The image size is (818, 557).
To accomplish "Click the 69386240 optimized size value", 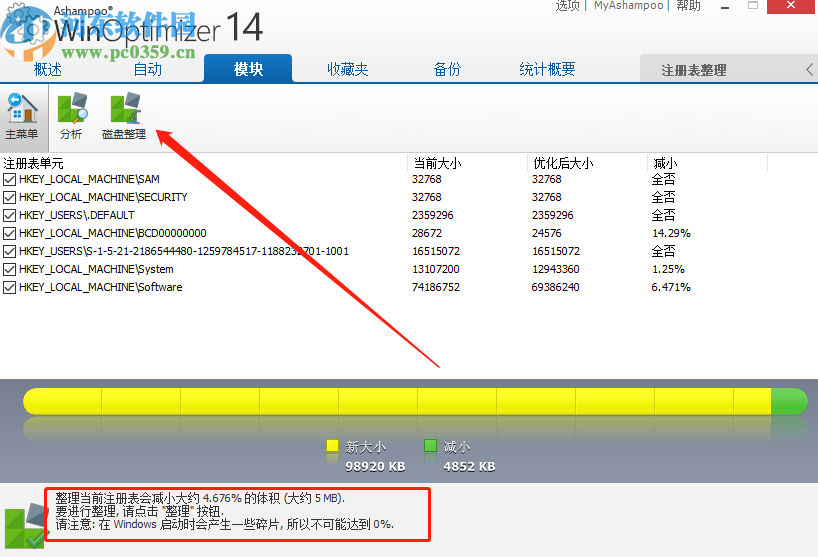I will pyautogui.click(x=555, y=287).
